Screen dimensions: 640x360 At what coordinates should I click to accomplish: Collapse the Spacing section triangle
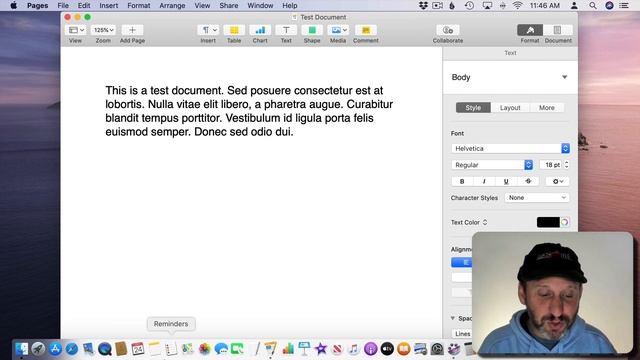coord(453,318)
